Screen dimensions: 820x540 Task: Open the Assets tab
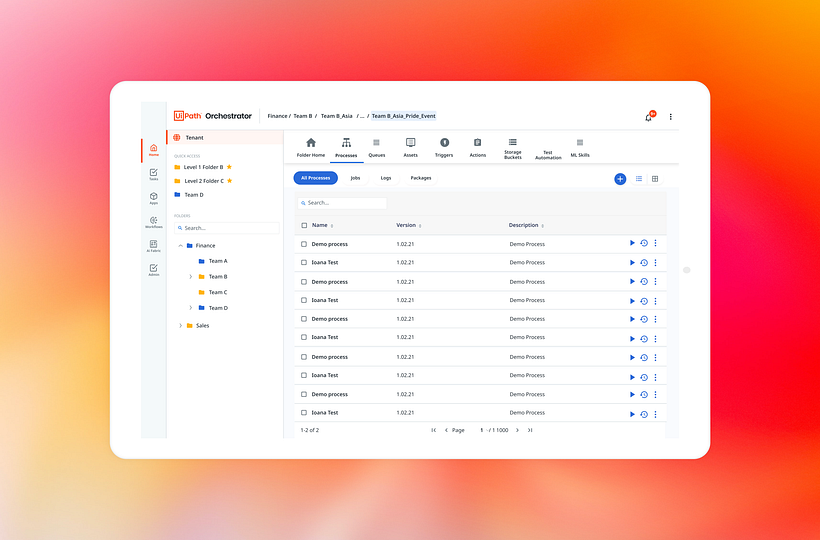coord(411,148)
